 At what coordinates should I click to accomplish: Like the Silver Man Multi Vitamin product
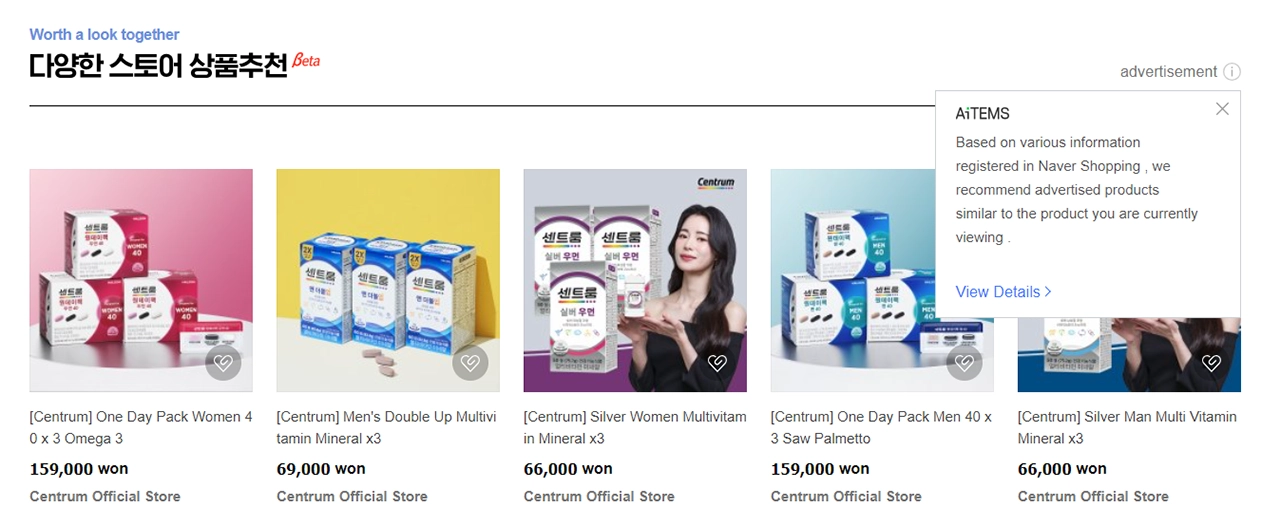coord(1211,363)
